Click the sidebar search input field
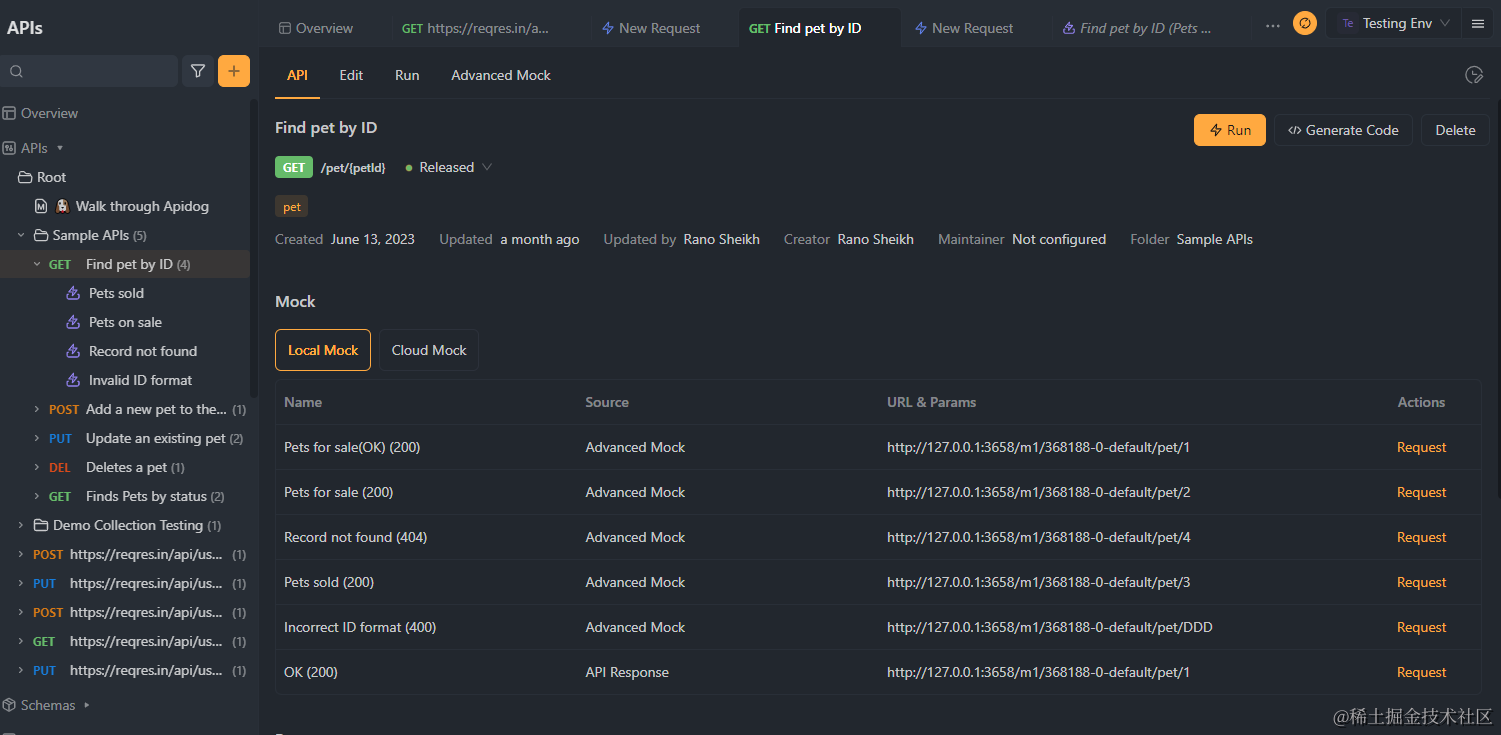Viewport: 1501px width, 735px height. tap(90, 71)
